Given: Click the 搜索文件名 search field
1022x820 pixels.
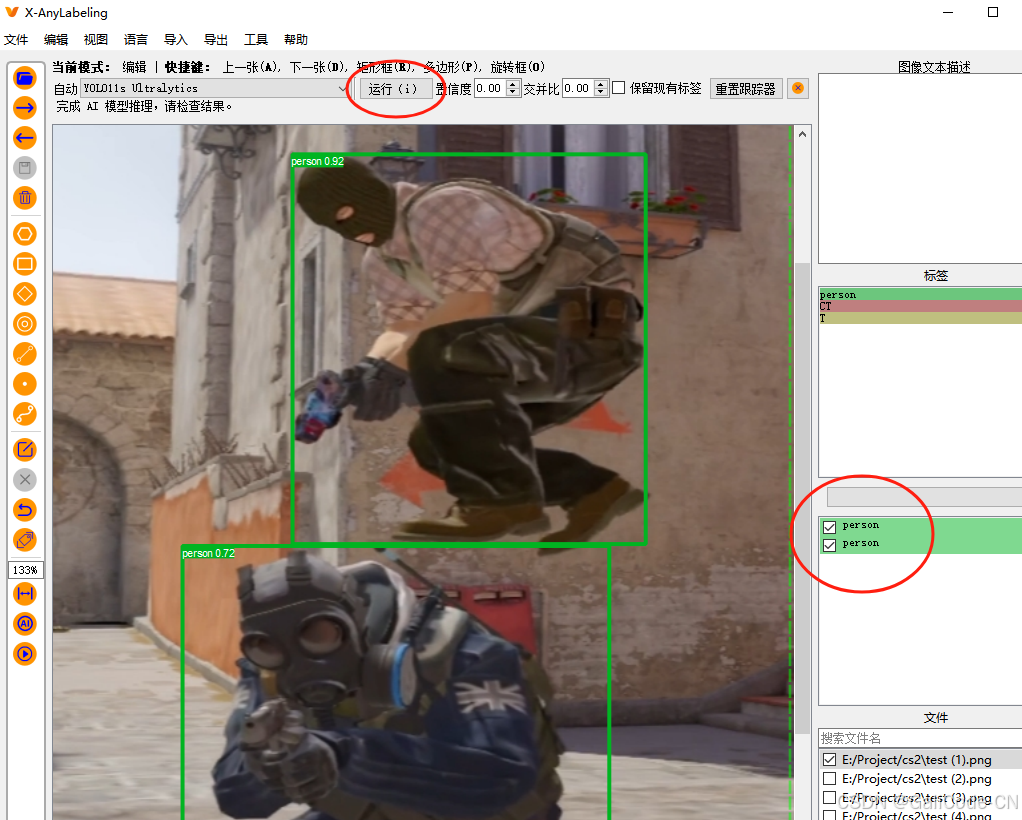Looking at the screenshot, I should click(x=920, y=738).
